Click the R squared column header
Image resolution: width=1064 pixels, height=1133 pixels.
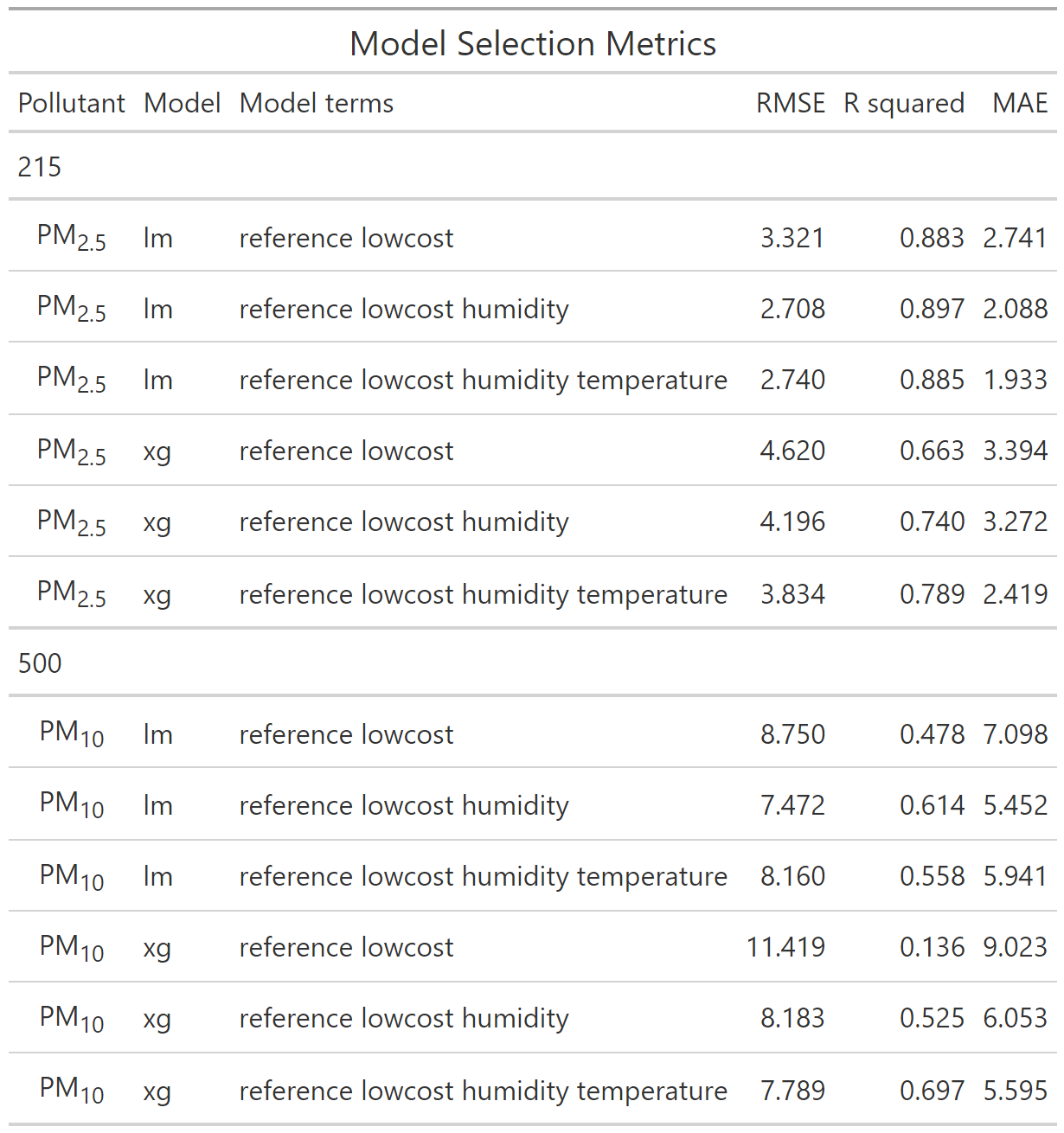click(x=904, y=103)
